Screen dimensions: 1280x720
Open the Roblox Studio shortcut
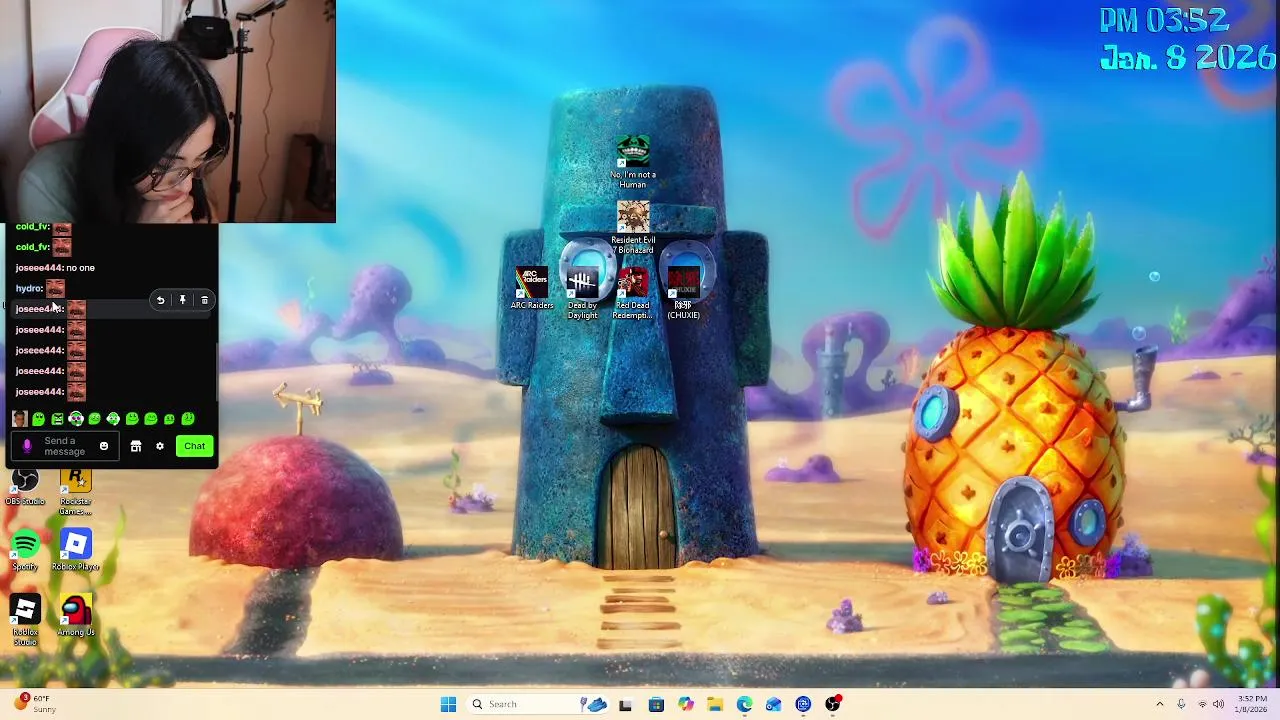25,620
